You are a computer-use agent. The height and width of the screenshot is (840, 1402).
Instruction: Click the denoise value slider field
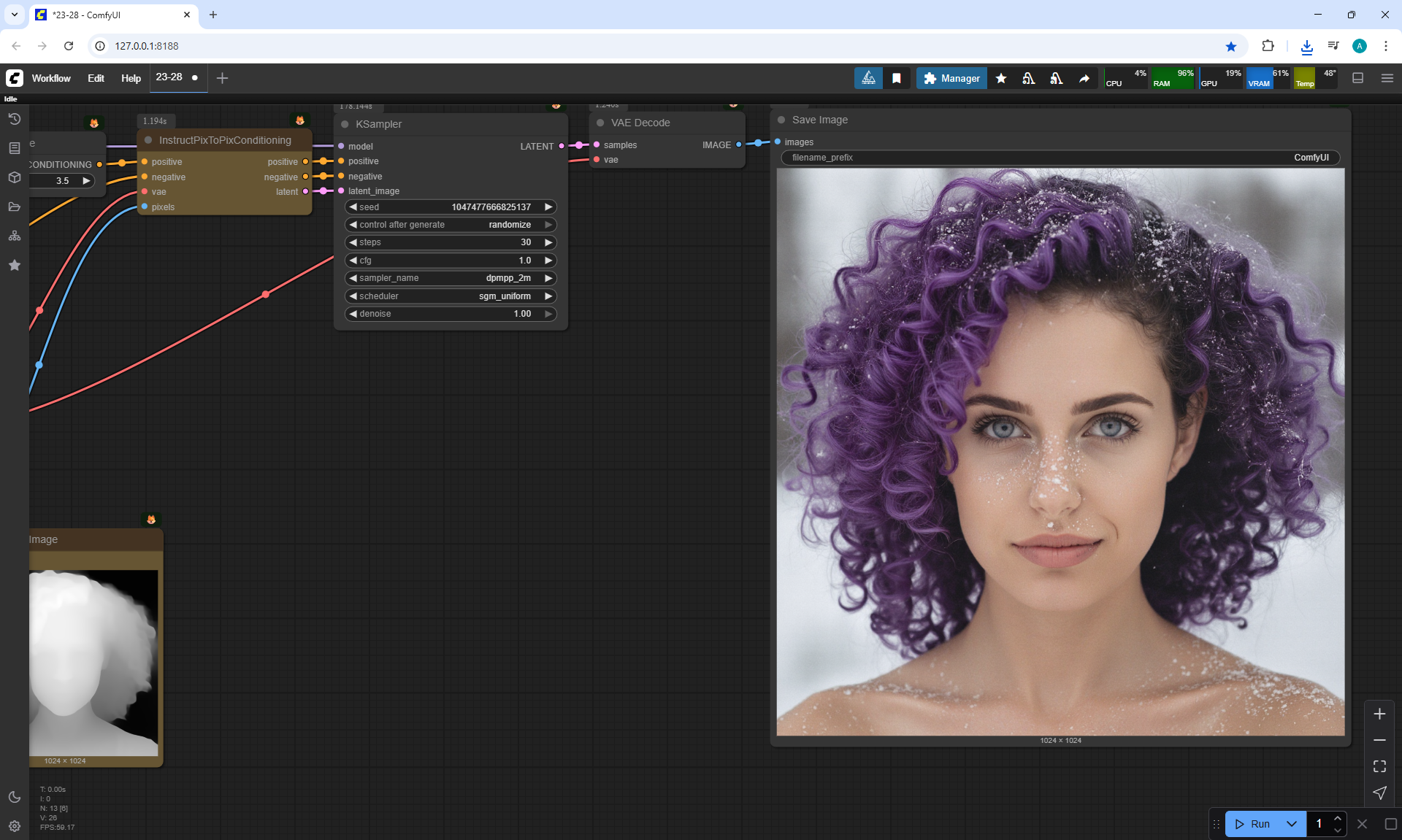tap(450, 314)
